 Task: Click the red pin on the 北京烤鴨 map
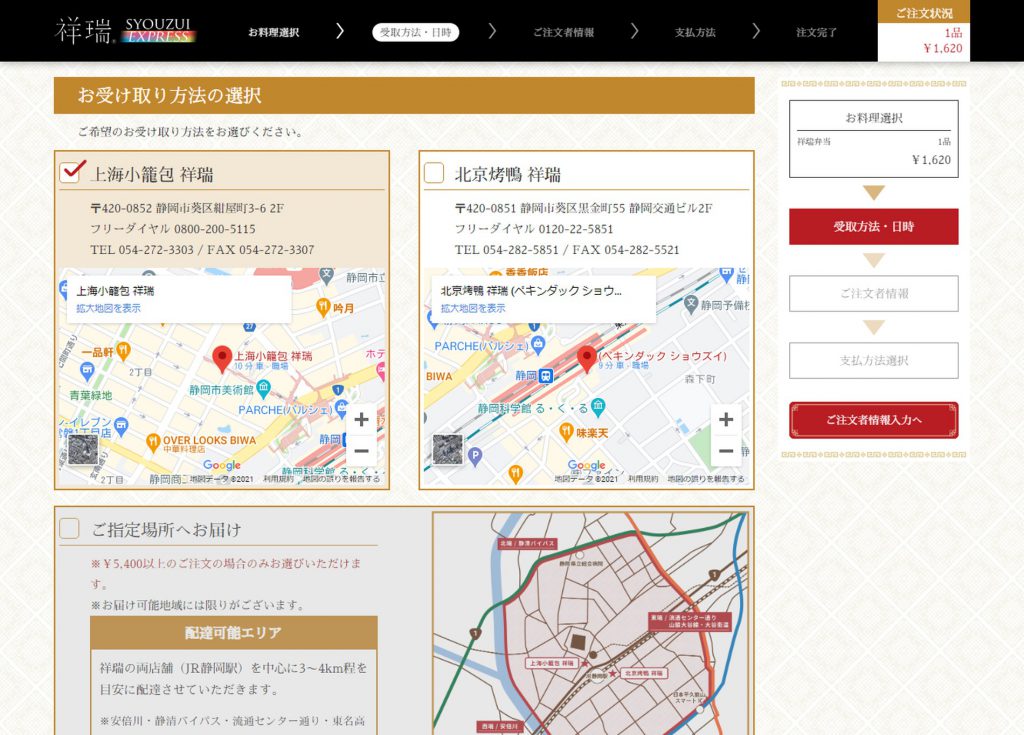point(586,359)
